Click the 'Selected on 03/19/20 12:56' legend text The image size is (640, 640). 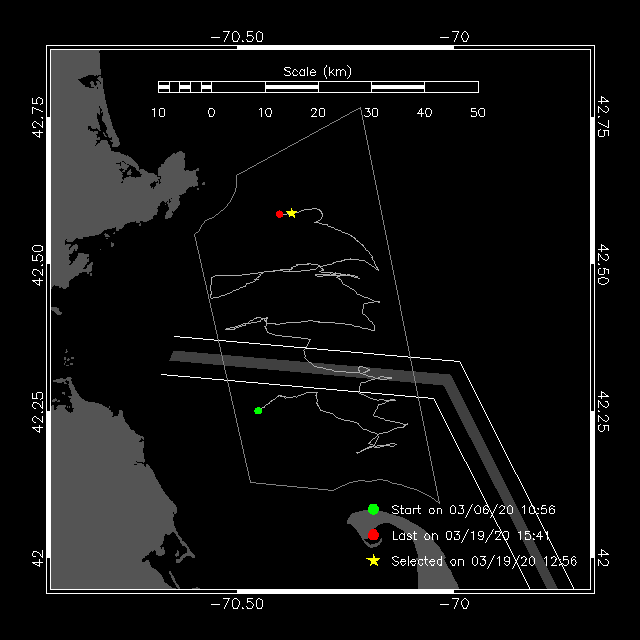point(484,561)
